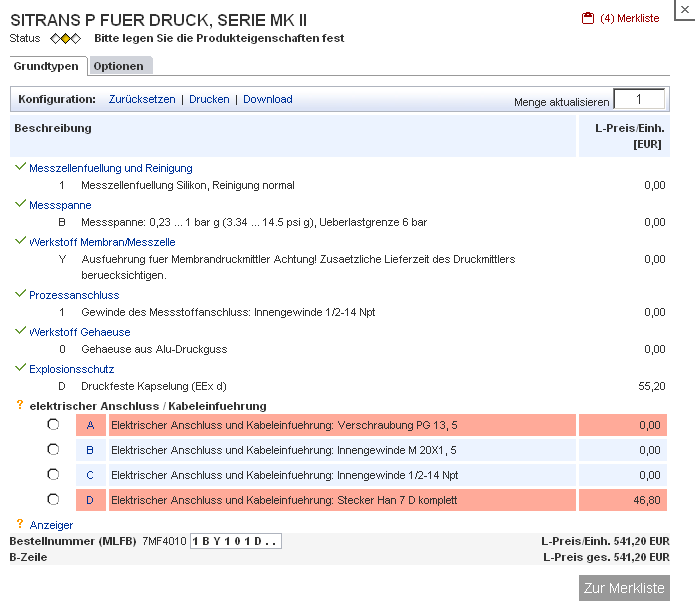Expand the Explosionsschutz section
This screenshot has width=695, height=611.
click(72, 369)
